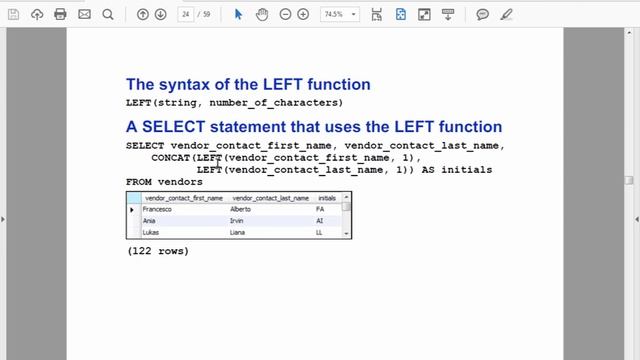Screen dimensions: 640x360
Task: Click the initials column header
Action: point(327,198)
